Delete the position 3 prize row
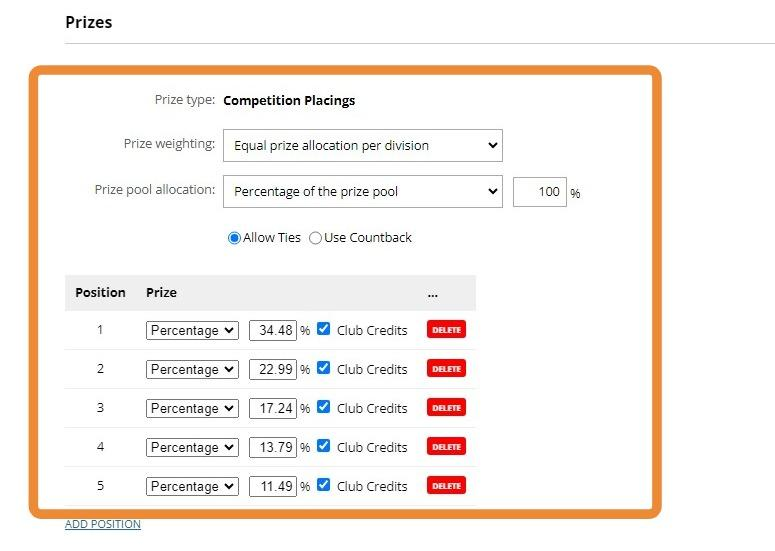775x551 pixels. pyautogui.click(x=446, y=408)
